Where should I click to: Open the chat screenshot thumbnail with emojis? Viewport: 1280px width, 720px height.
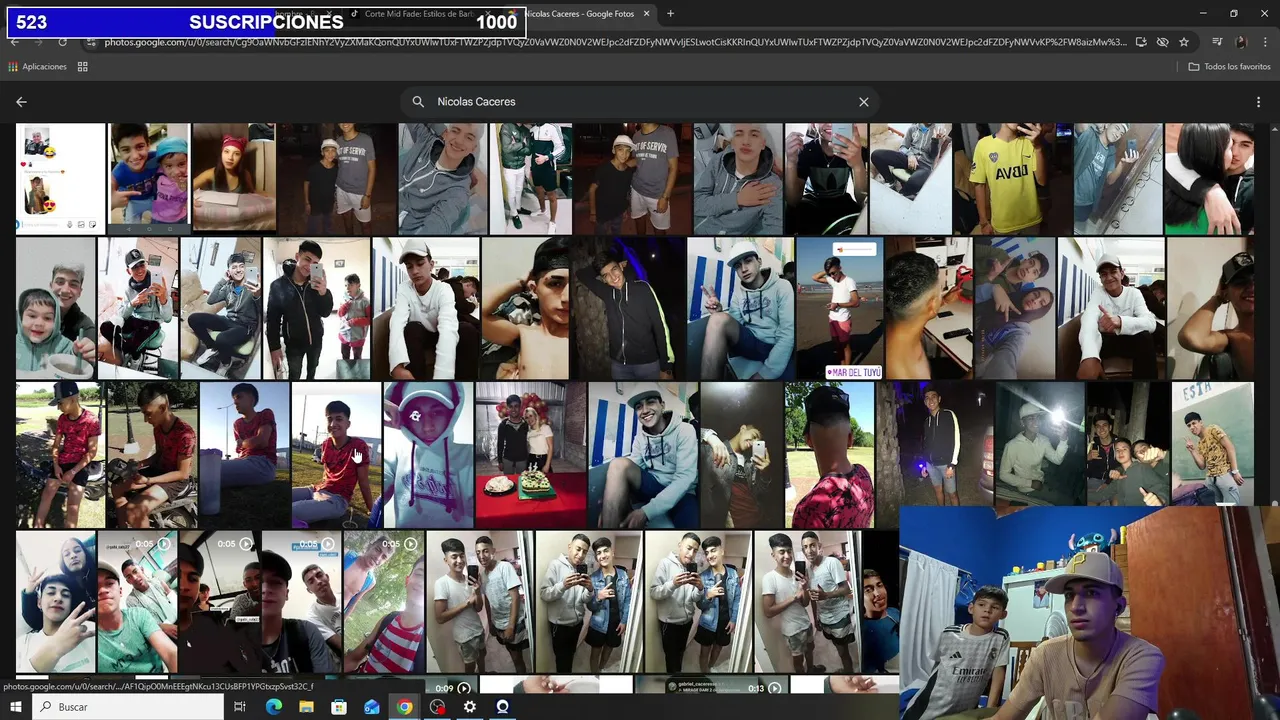(61, 179)
